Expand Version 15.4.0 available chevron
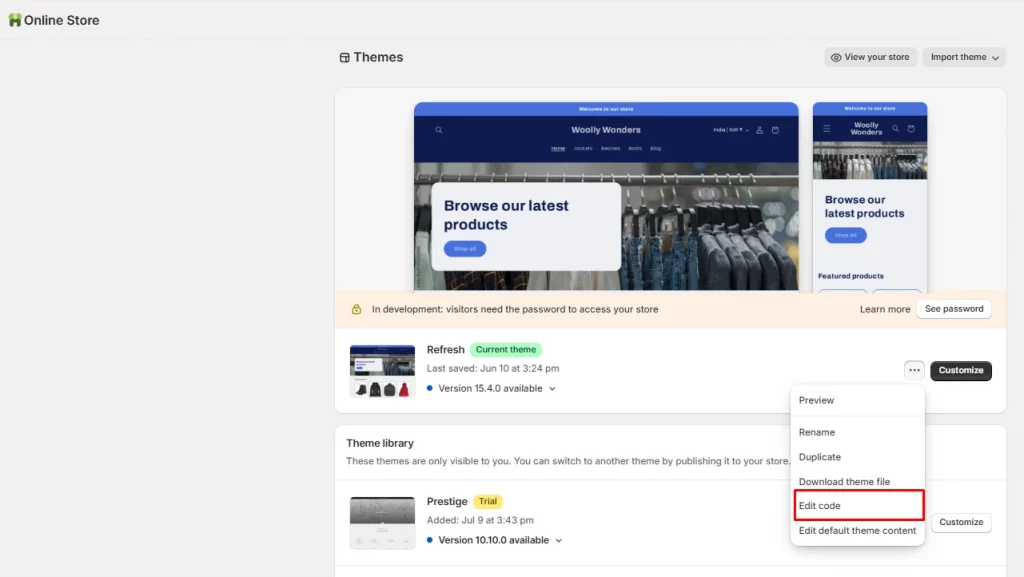The width and height of the screenshot is (1024, 577). pos(552,389)
